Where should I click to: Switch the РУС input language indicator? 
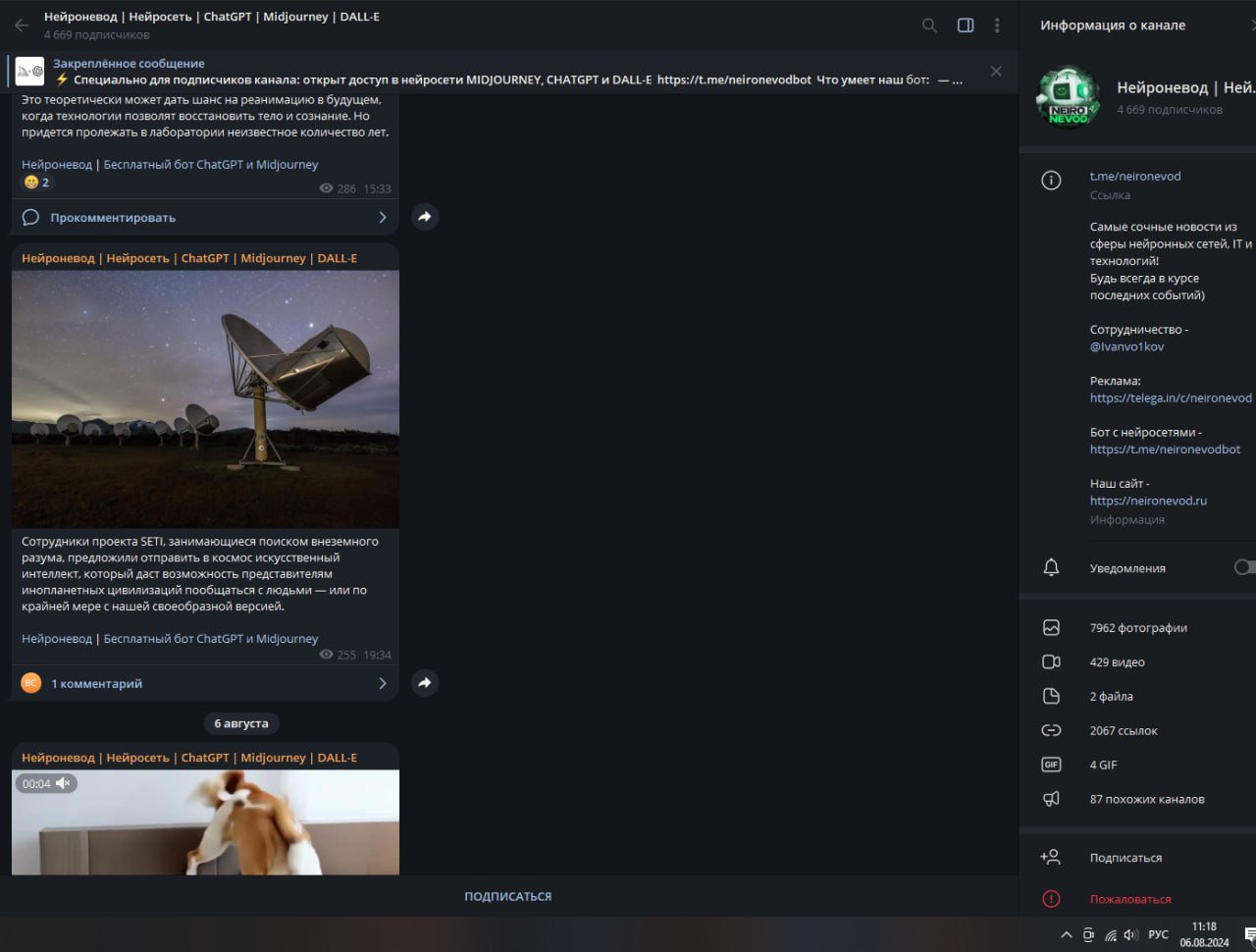[x=1158, y=935]
